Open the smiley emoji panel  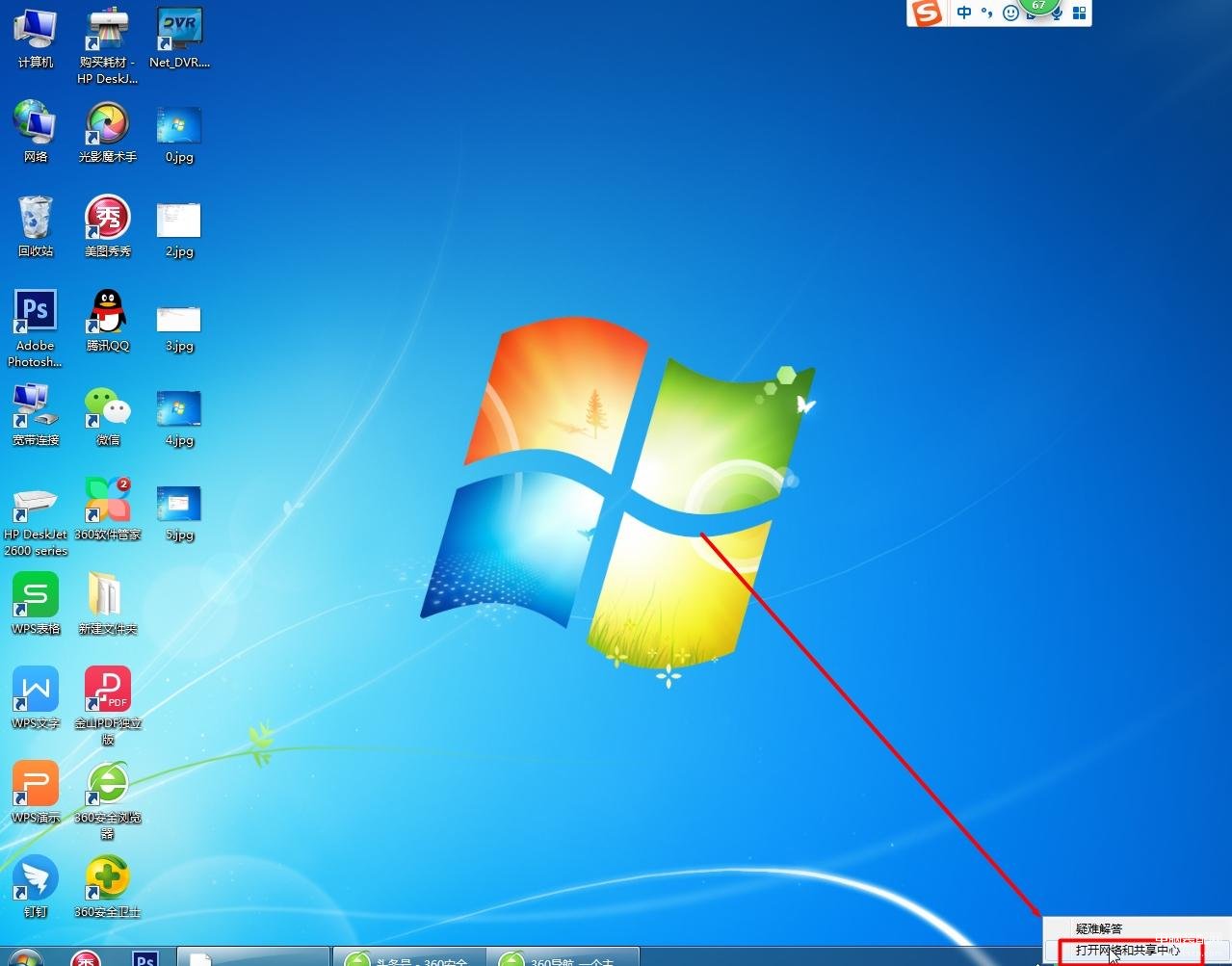1010,13
